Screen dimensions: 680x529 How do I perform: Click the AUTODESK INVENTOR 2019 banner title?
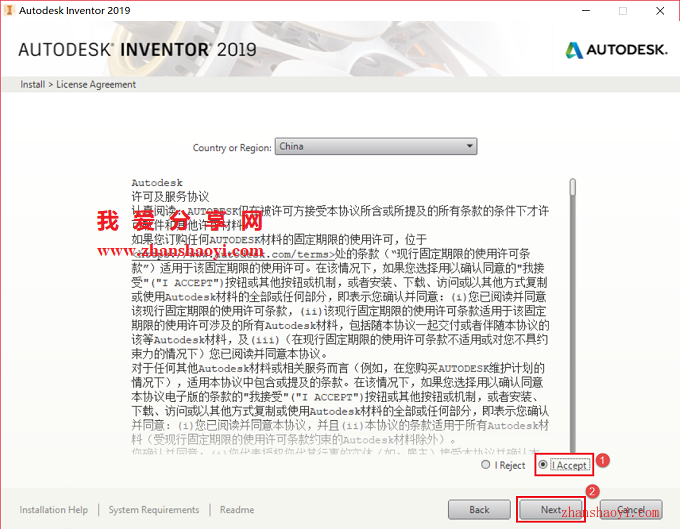pyautogui.click(x=137, y=49)
